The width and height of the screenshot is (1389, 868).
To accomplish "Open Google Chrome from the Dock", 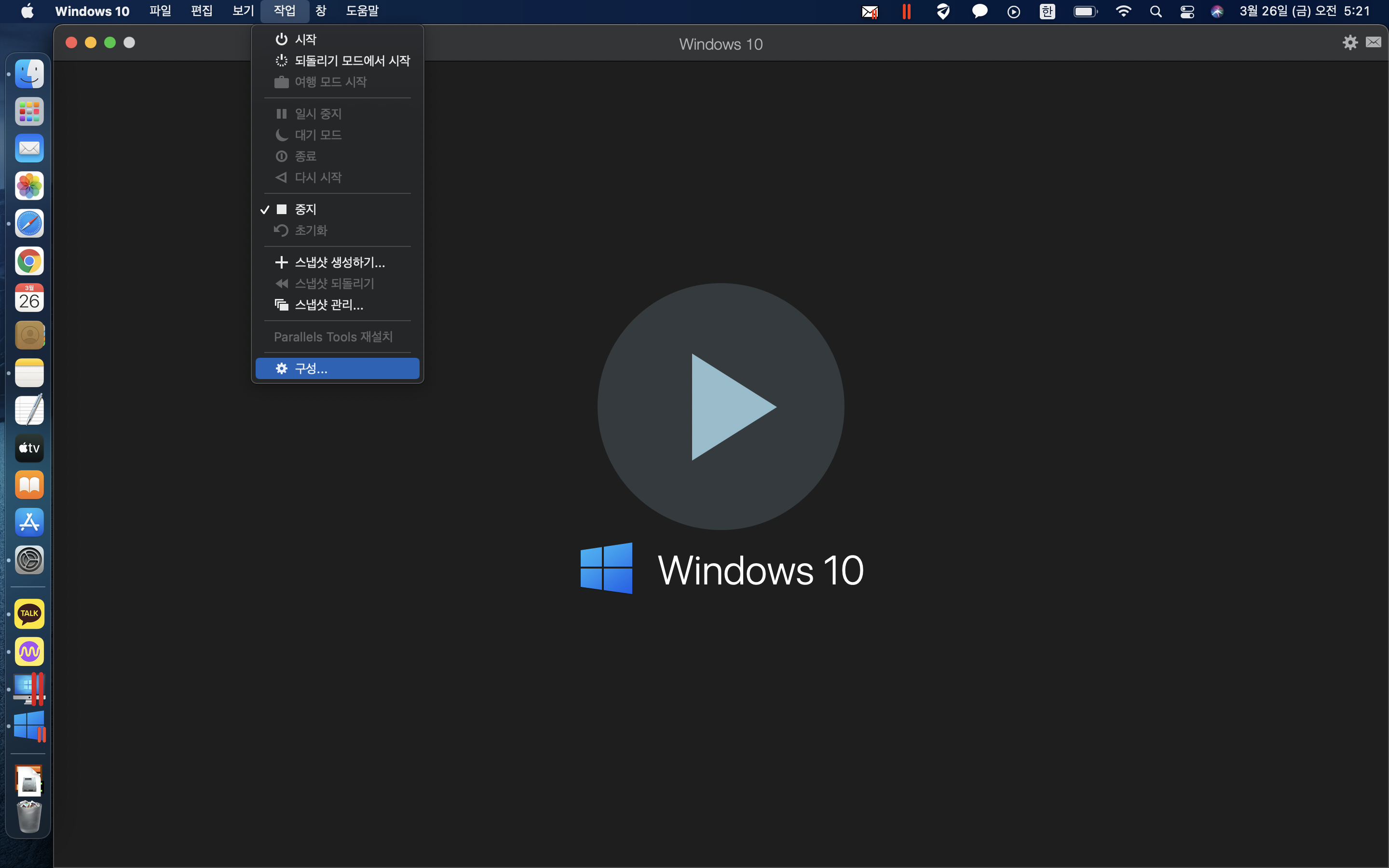I will 29,261.
